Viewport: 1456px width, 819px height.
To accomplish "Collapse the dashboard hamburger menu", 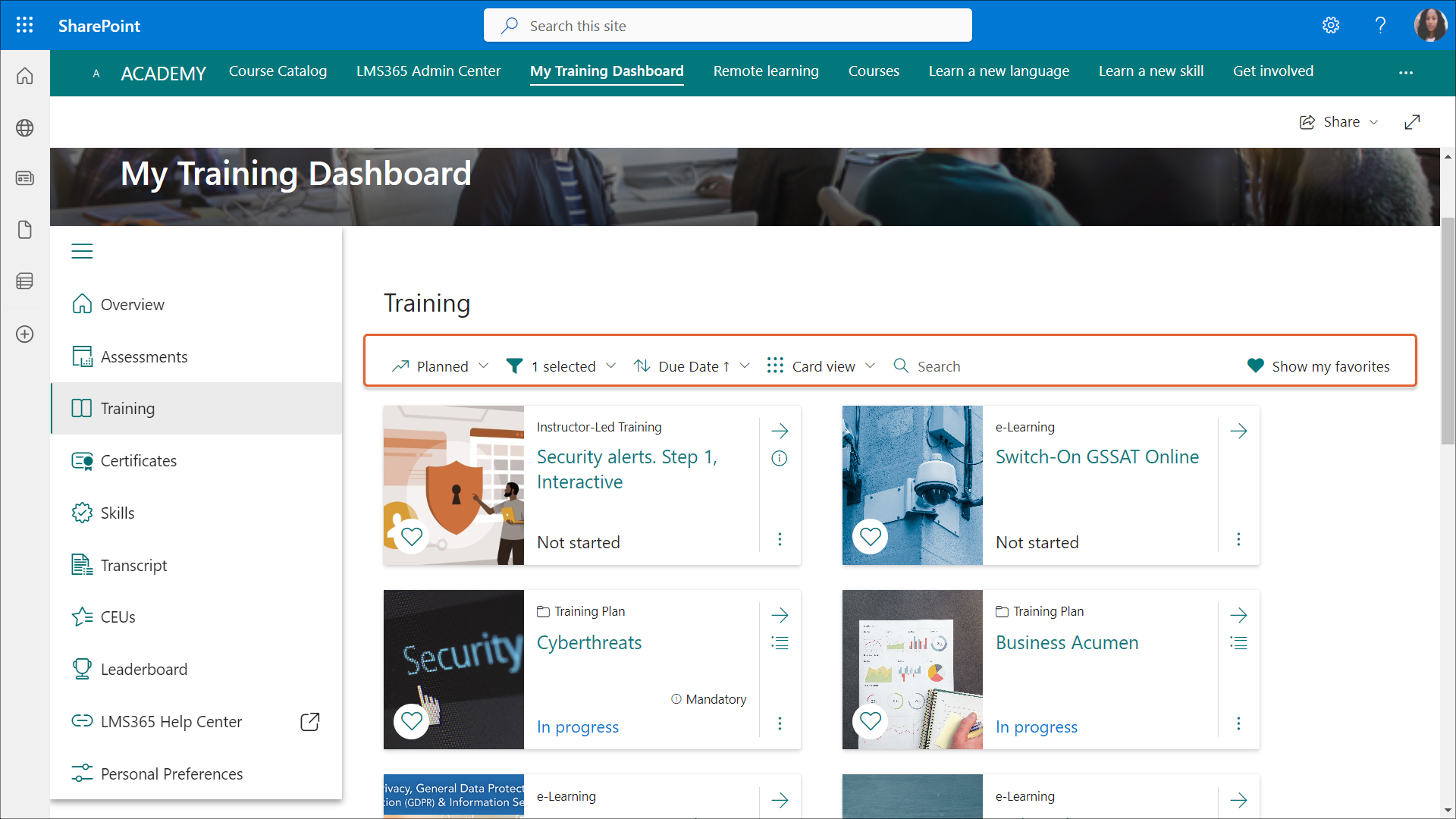I will click(x=82, y=251).
